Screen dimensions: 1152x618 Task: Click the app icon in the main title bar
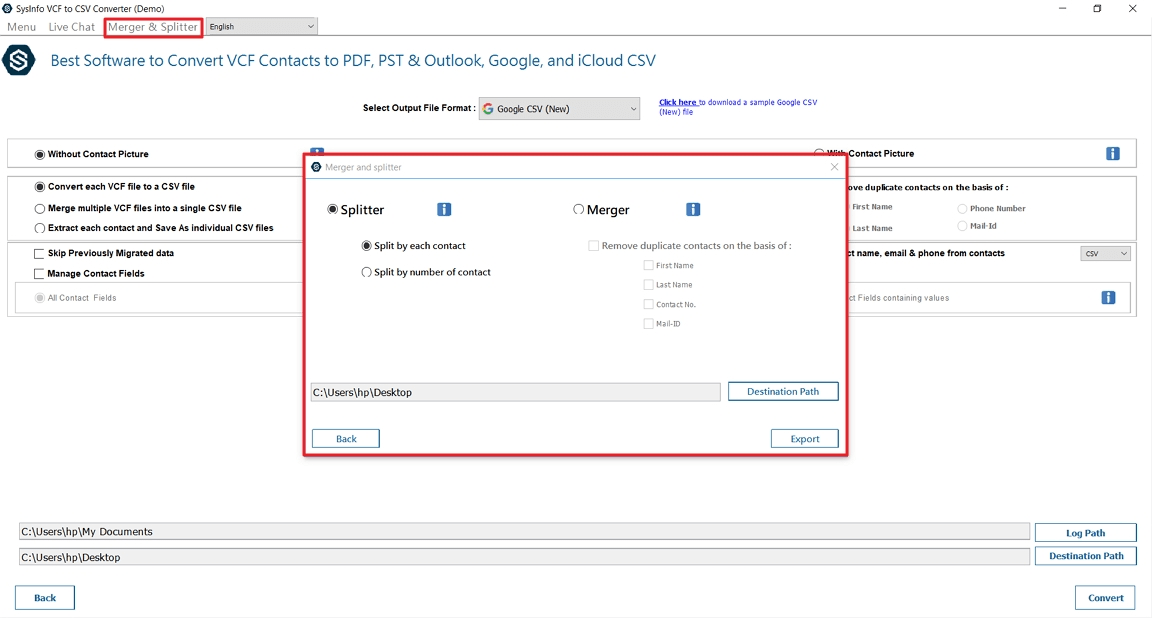7,9
